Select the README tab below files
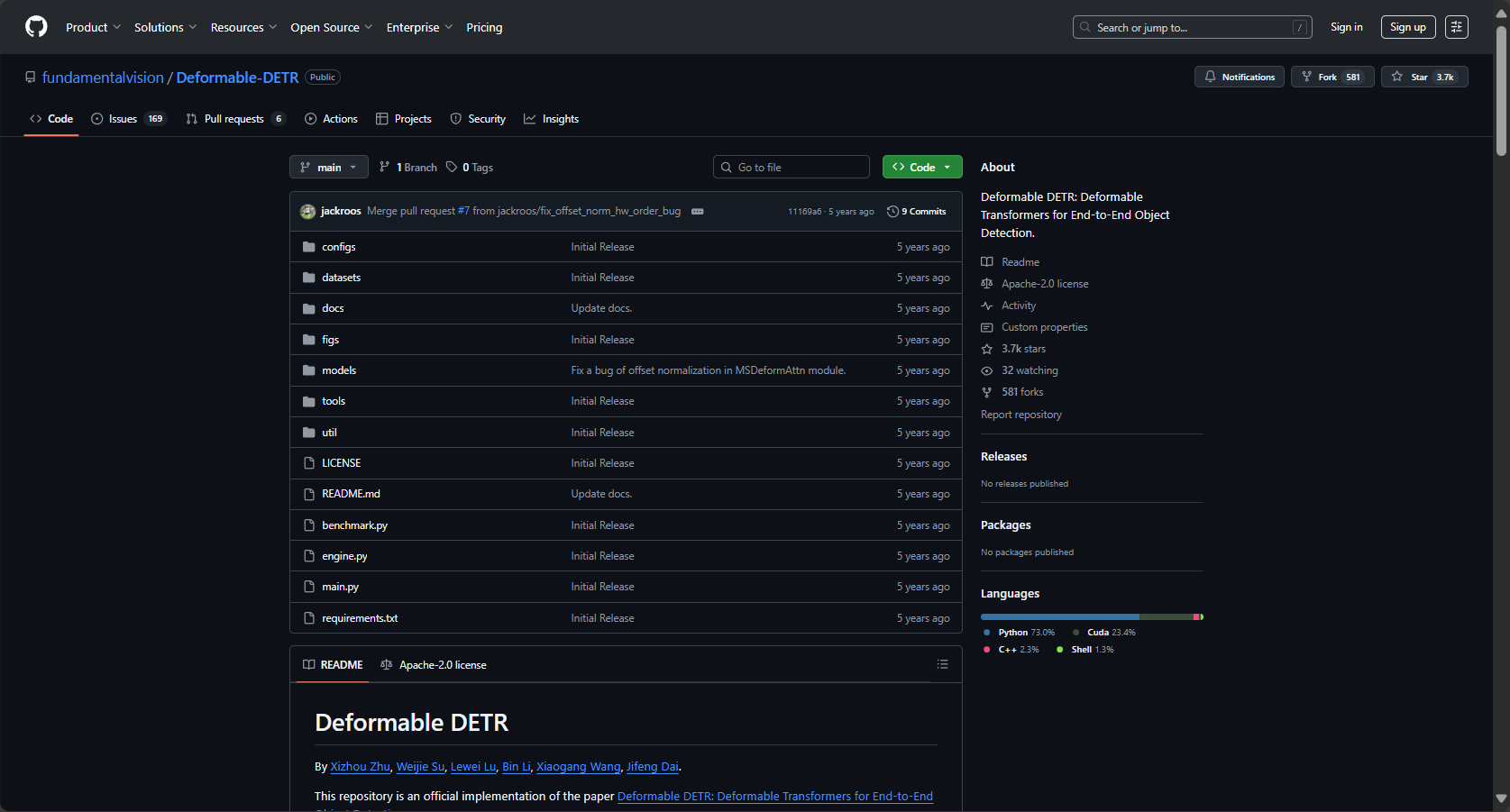This screenshot has height=812, width=1510. point(333,665)
